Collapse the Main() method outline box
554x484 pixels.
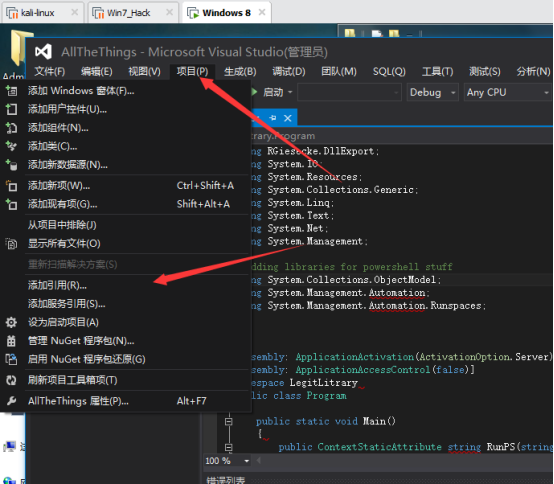(x=229, y=421)
